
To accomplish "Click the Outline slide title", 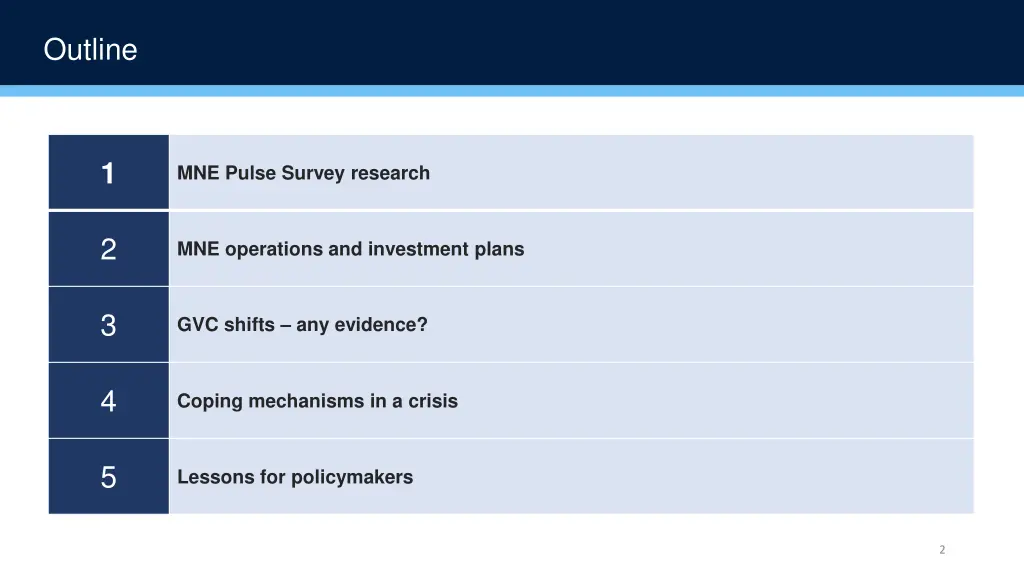I will click(x=90, y=50).
